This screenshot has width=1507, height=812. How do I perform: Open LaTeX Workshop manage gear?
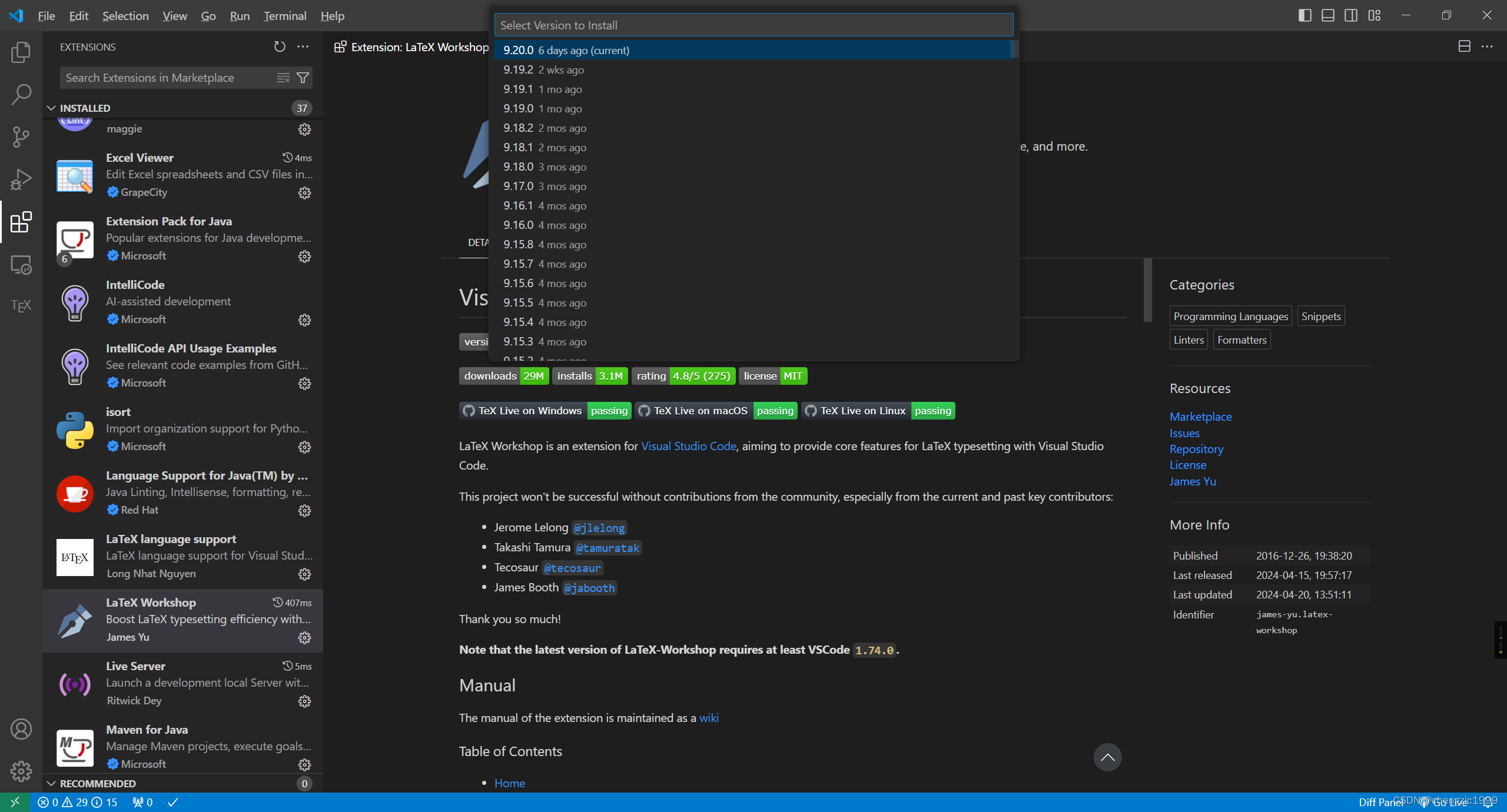pos(304,638)
